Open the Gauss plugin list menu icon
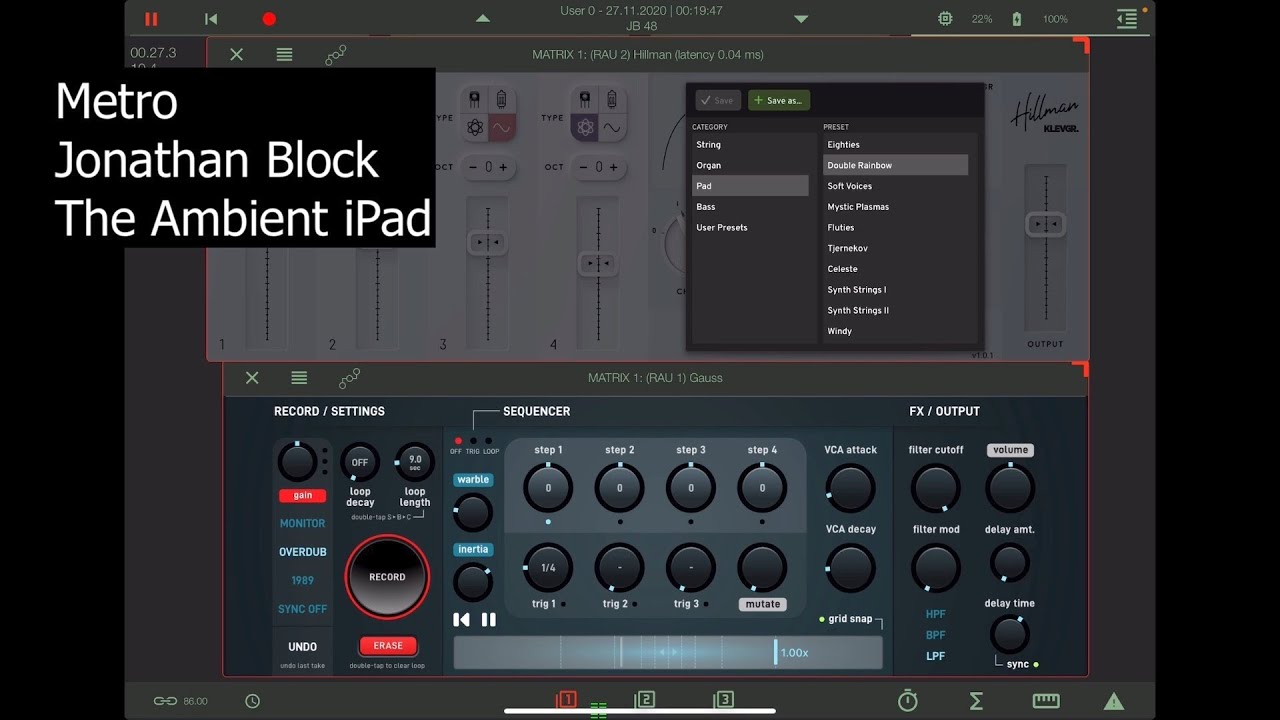This screenshot has height=720, width=1280. [x=299, y=378]
